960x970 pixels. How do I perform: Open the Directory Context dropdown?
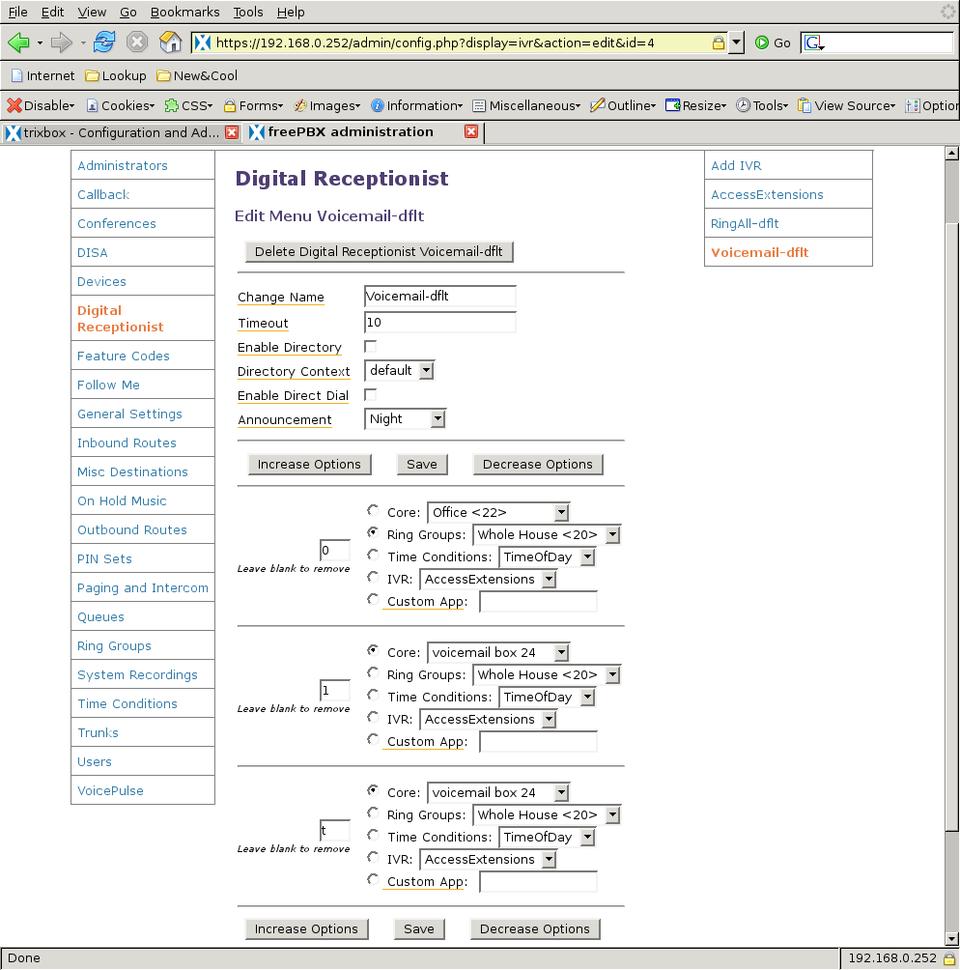(x=426, y=371)
